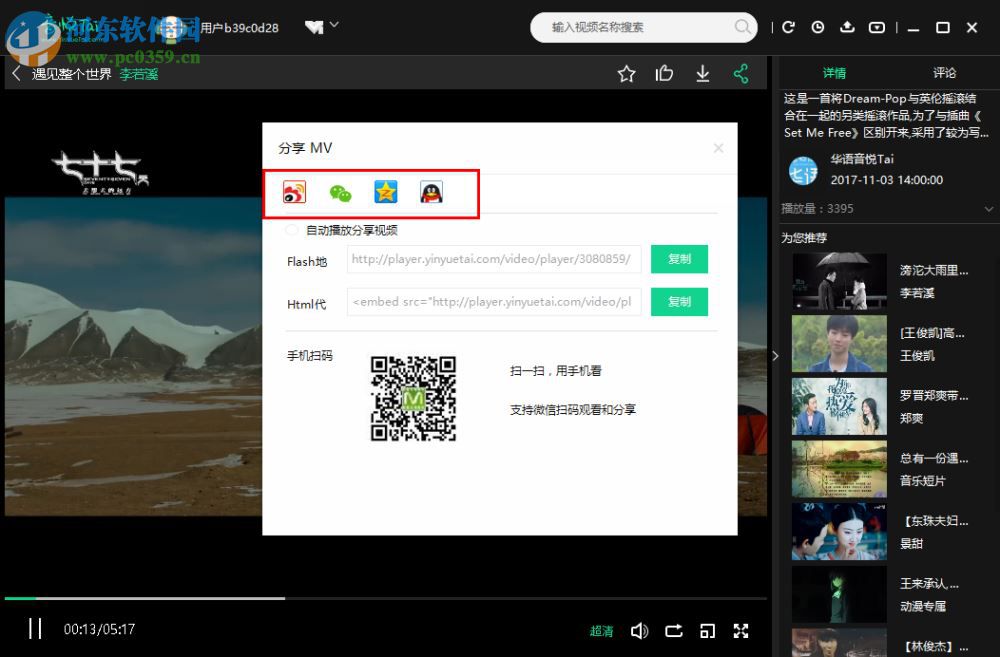Toggle mini-window player mode

coord(707,630)
